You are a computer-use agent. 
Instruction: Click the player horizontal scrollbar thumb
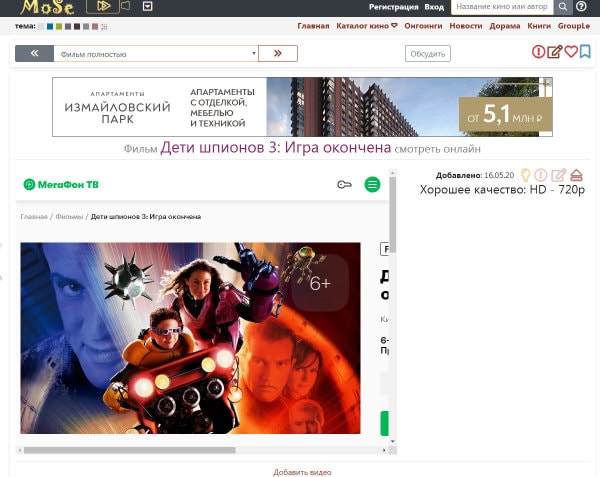tap(129, 450)
